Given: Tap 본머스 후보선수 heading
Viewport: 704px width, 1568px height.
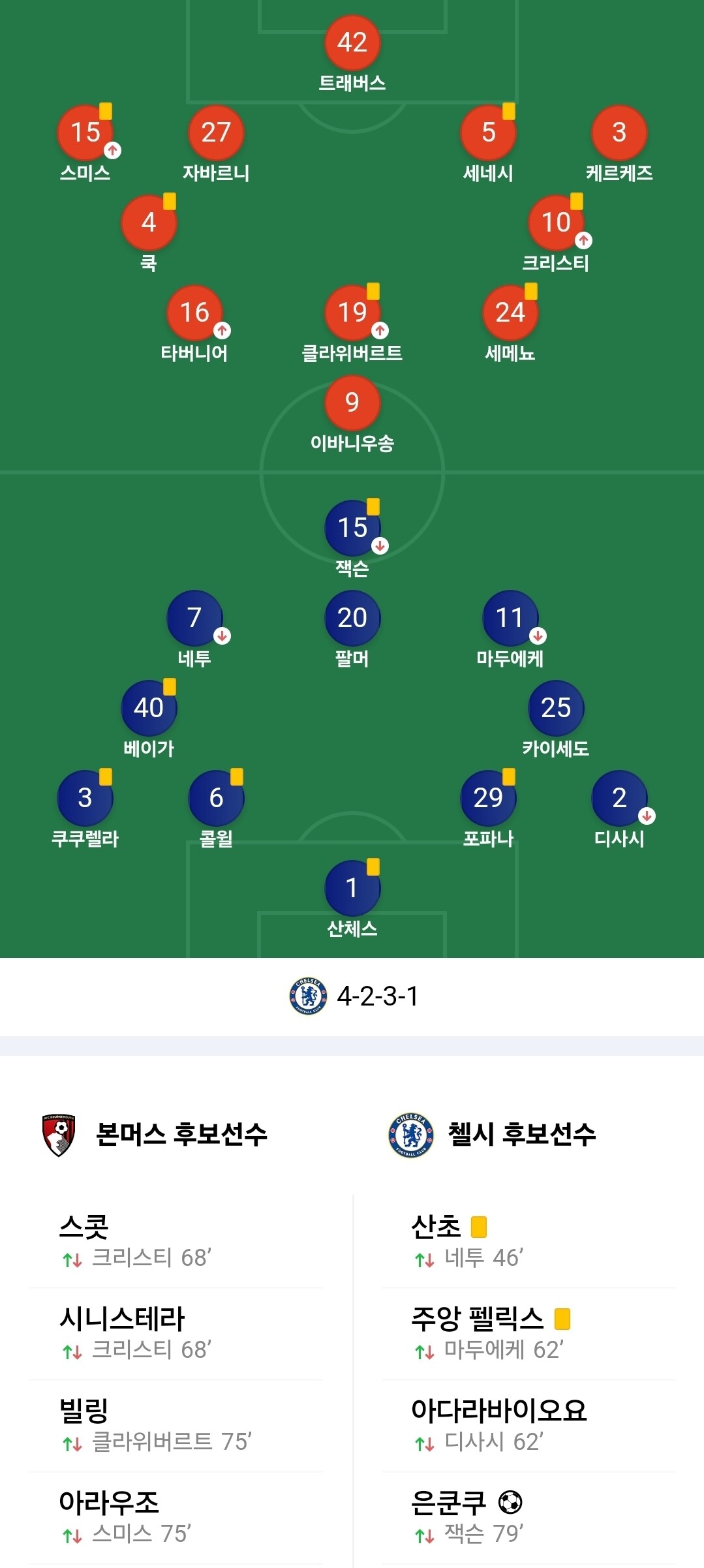Looking at the screenshot, I should [x=181, y=1135].
